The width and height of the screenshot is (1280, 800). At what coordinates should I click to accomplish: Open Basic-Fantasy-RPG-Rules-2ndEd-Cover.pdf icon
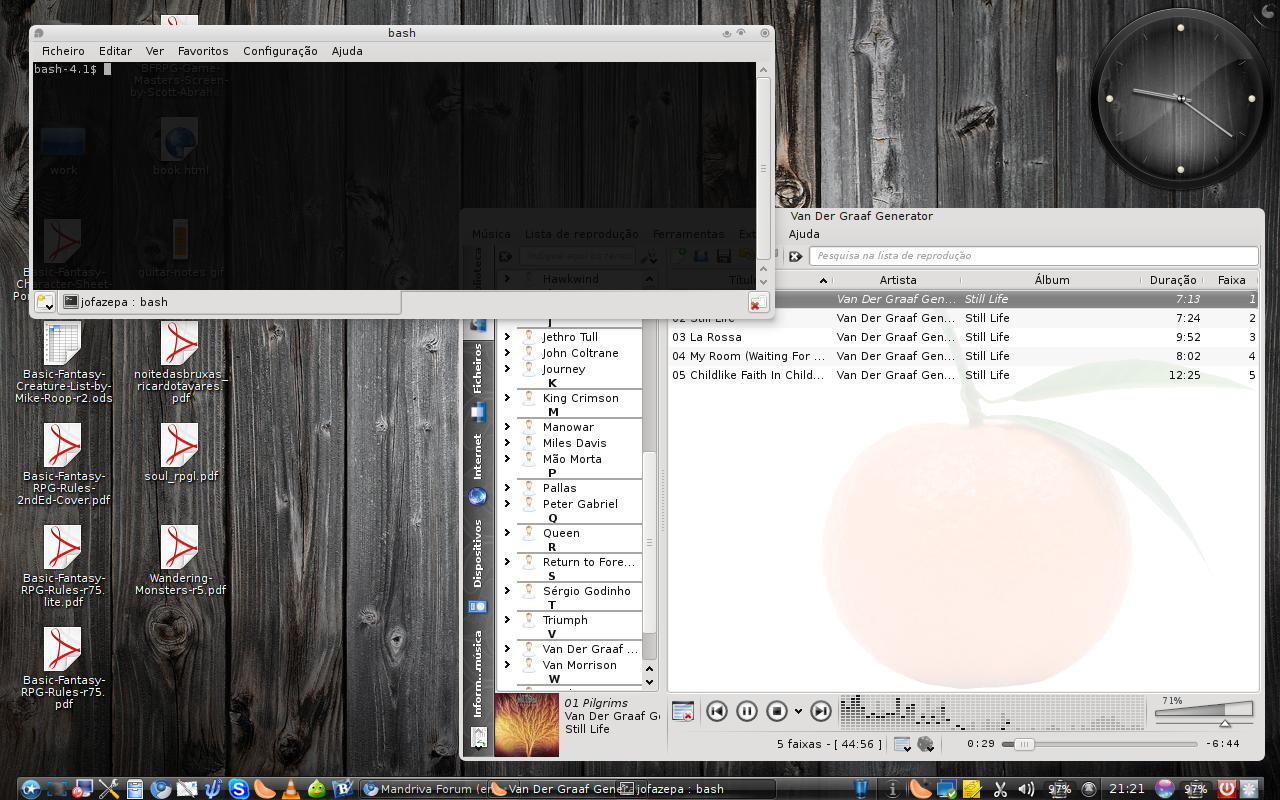pyautogui.click(x=63, y=464)
